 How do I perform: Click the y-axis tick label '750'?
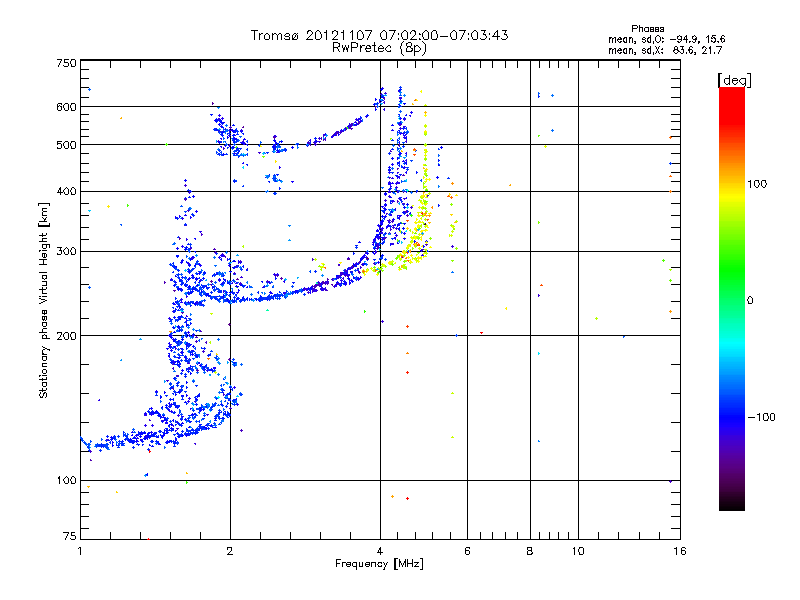[66, 63]
